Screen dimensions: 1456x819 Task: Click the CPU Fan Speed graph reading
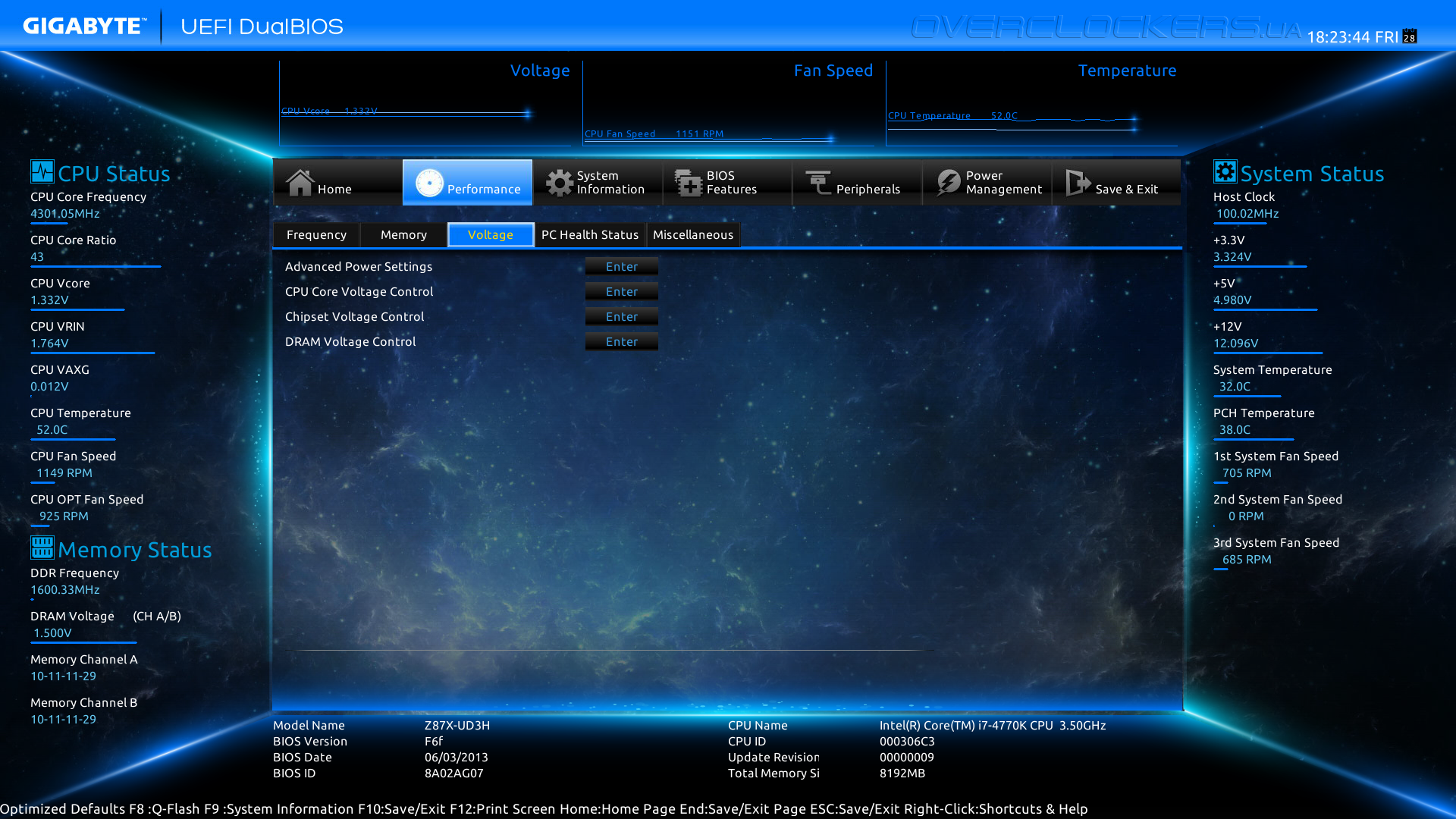tap(654, 133)
